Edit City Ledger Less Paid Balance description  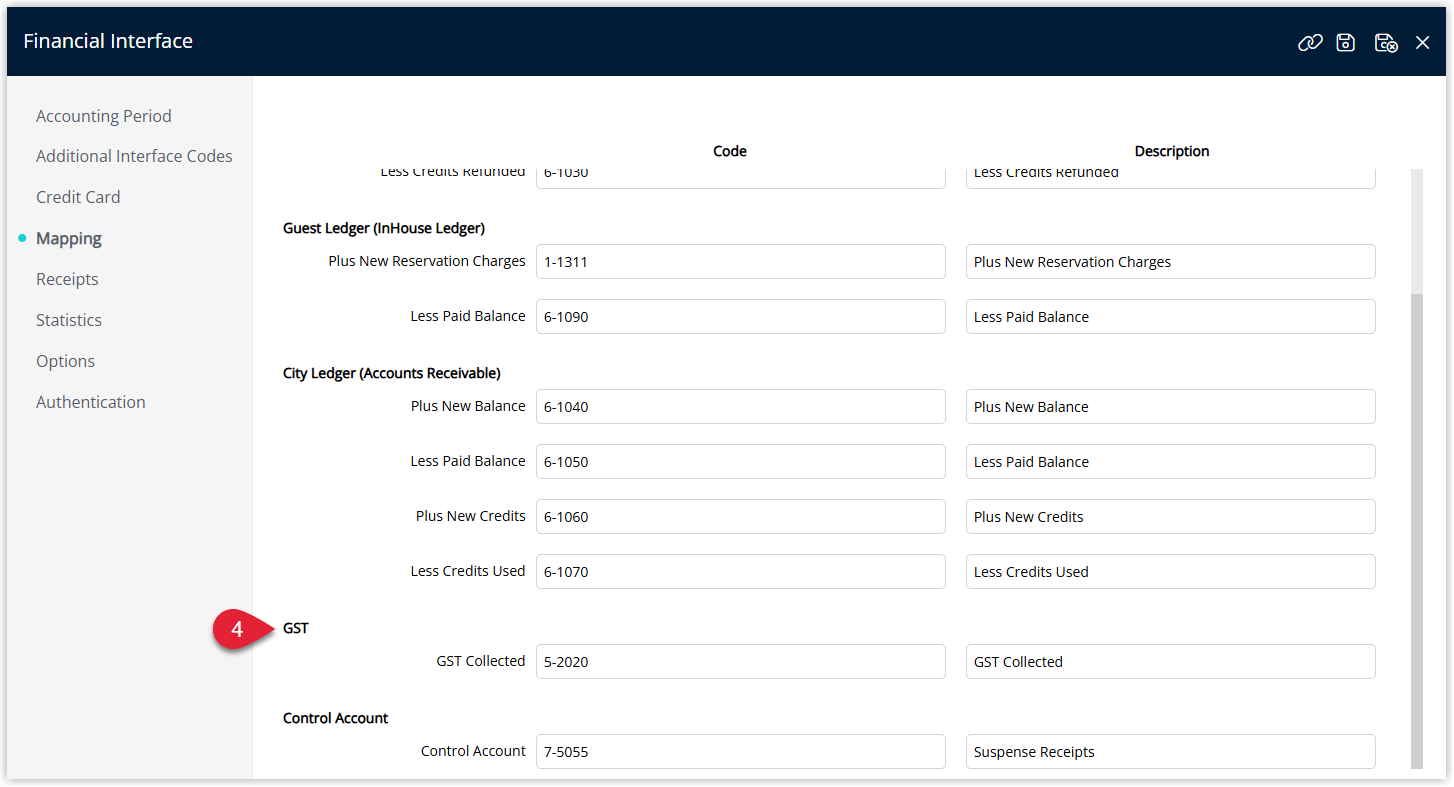pos(1170,462)
